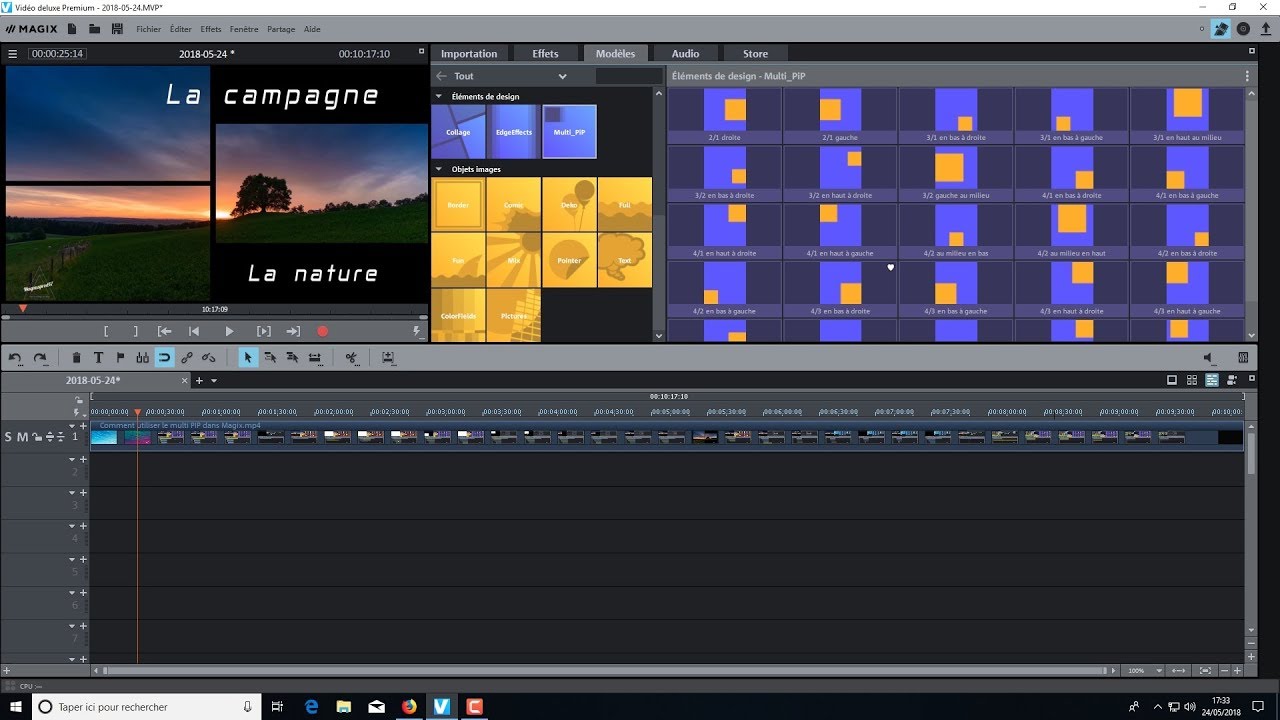Image resolution: width=1280 pixels, height=720 pixels.
Task: Click the insert object icon in toolbar
Action: pyautogui.click(x=388, y=357)
